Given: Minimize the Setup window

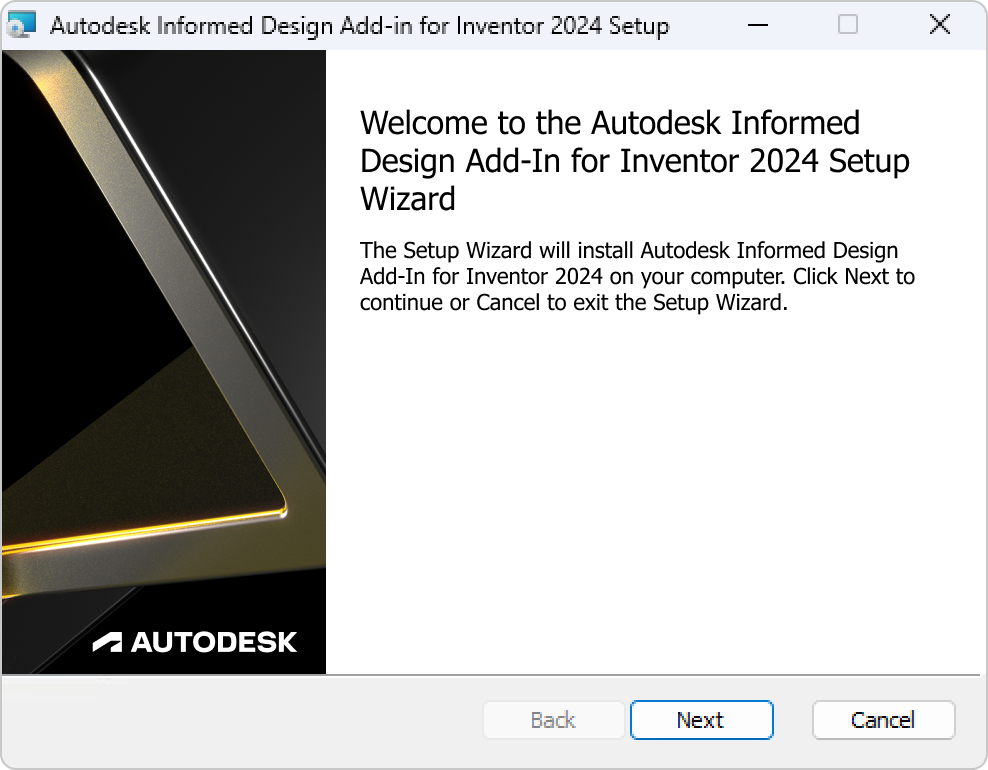Looking at the screenshot, I should (757, 25).
